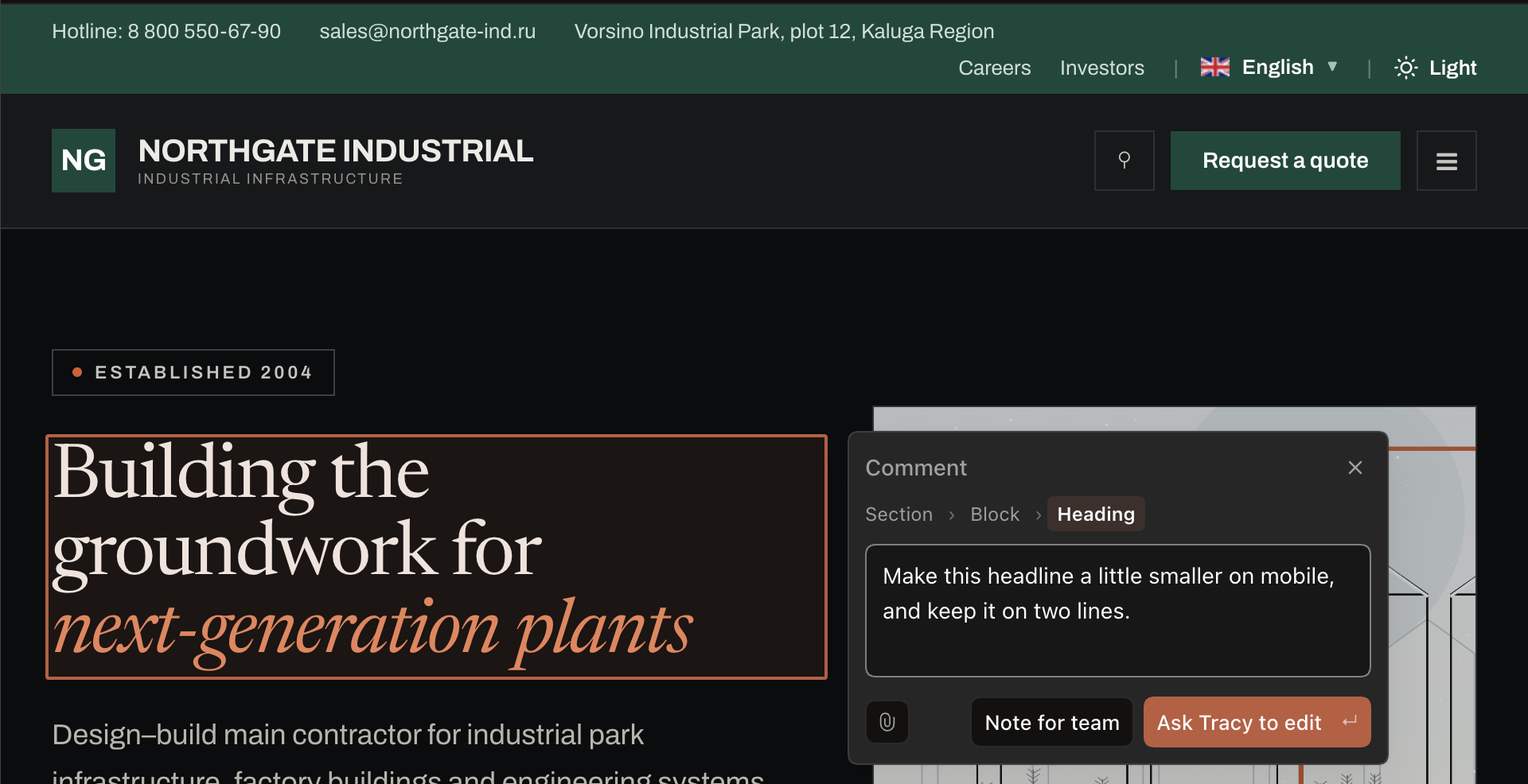The height and width of the screenshot is (784, 1528).
Task: Click the INDUSTRIAL INFRASTRUCTURE tagline
Action: 270,179
